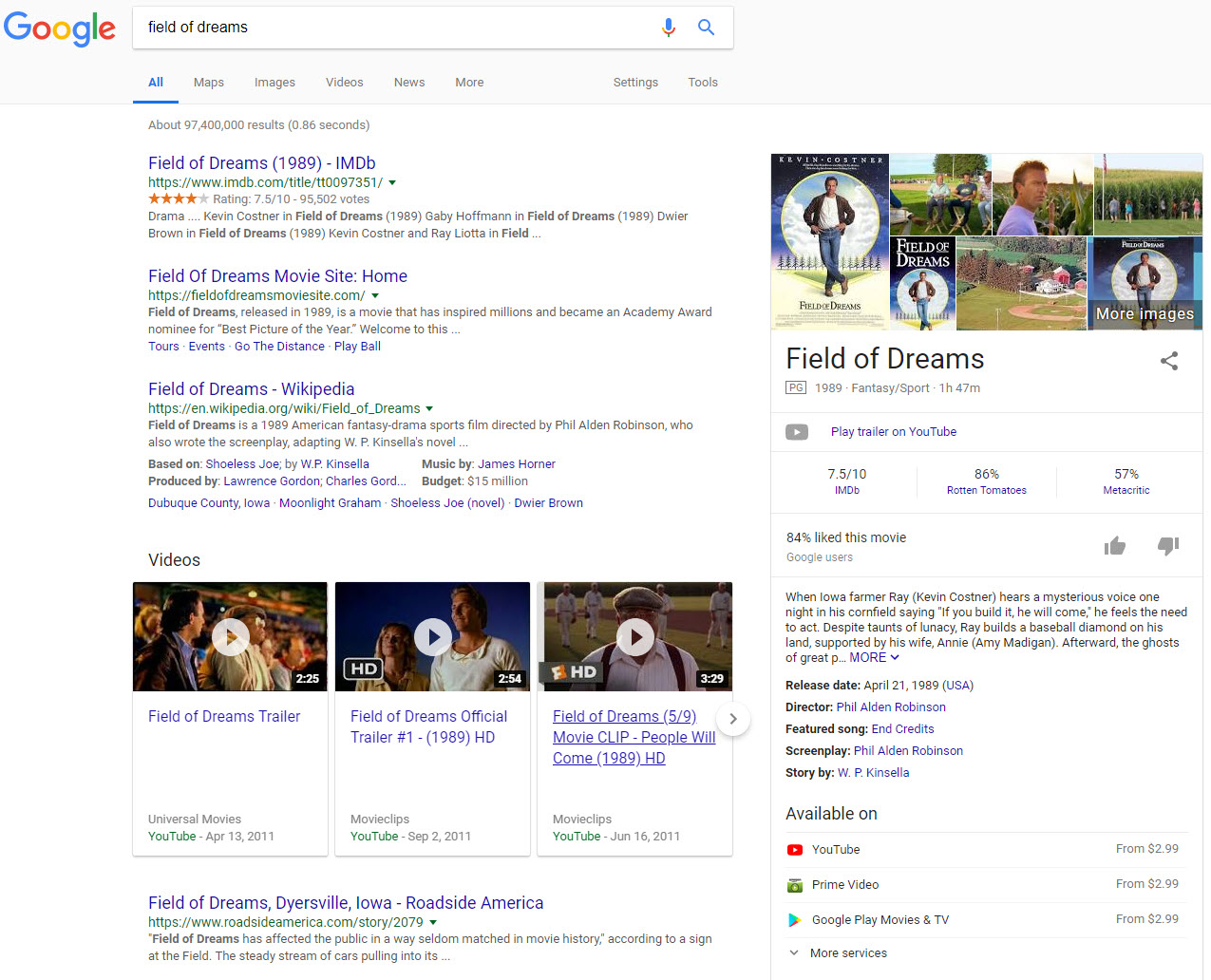Image resolution: width=1211 pixels, height=980 pixels.
Task: Click the microphone voice search icon
Action: point(669,28)
